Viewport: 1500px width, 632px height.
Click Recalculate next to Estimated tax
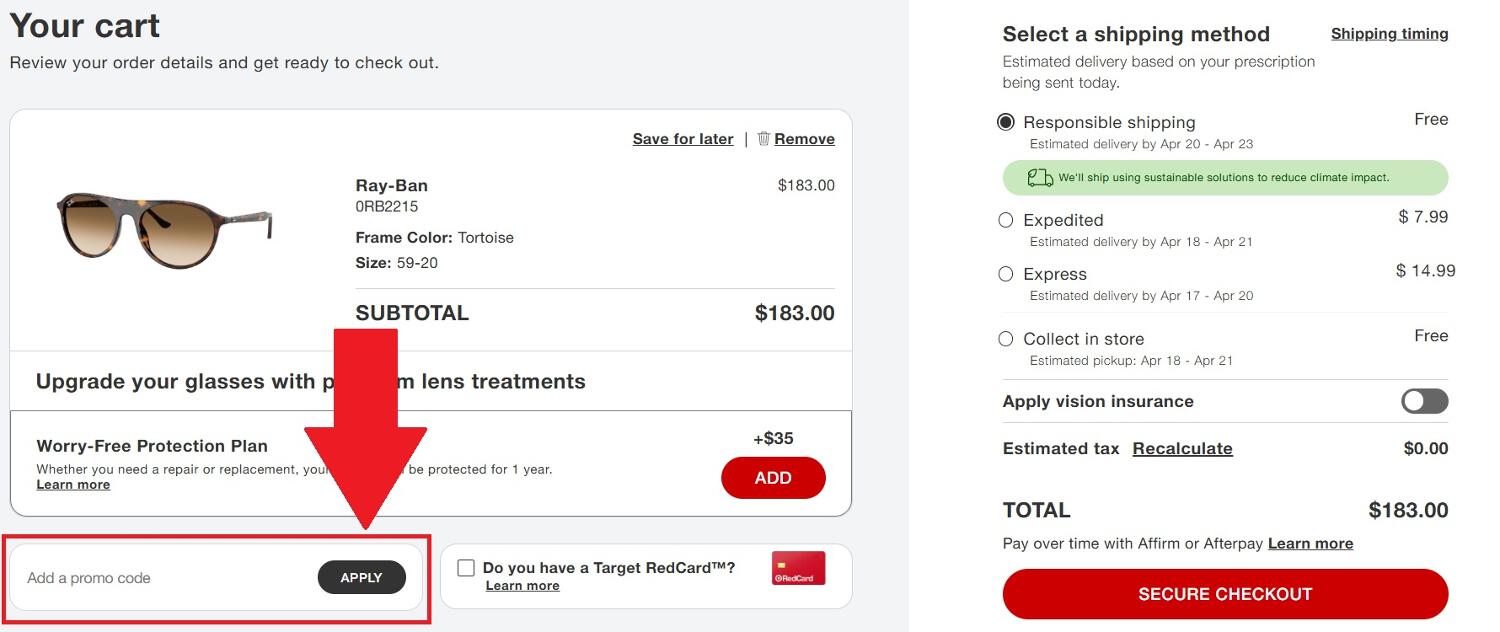pos(1182,448)
